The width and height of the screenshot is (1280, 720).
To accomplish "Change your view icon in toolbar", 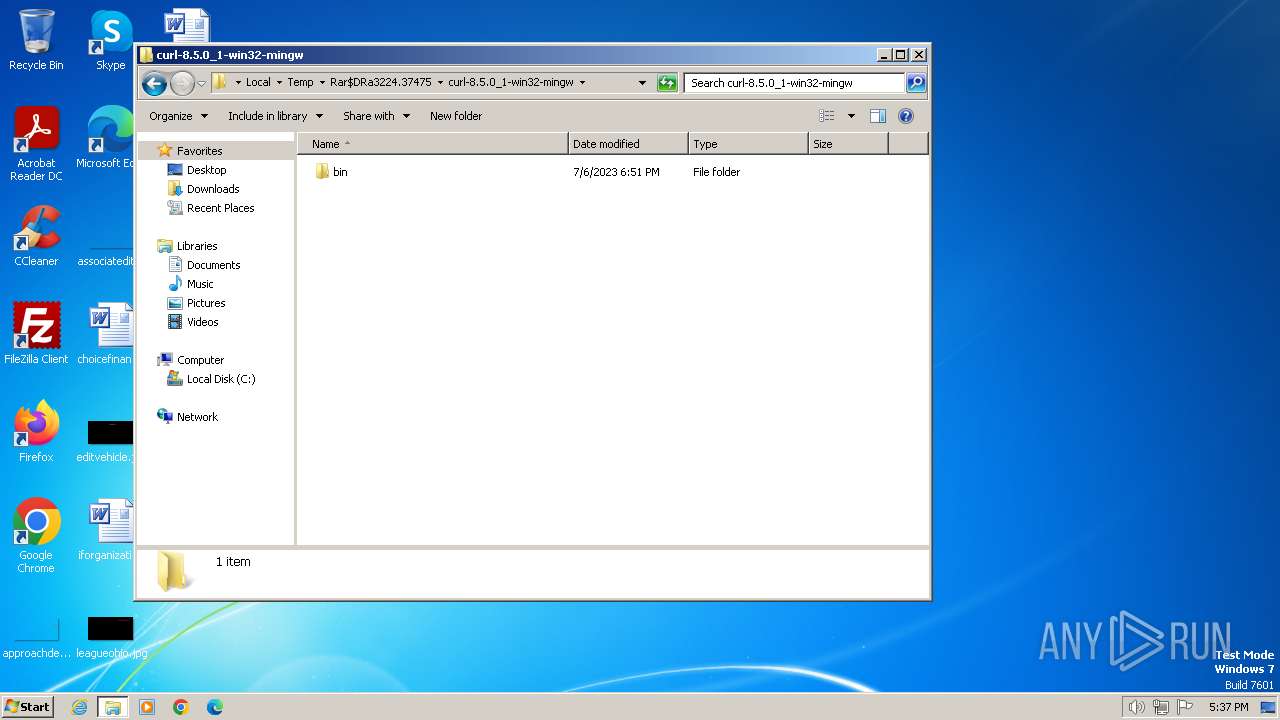I will coord(826,116).
